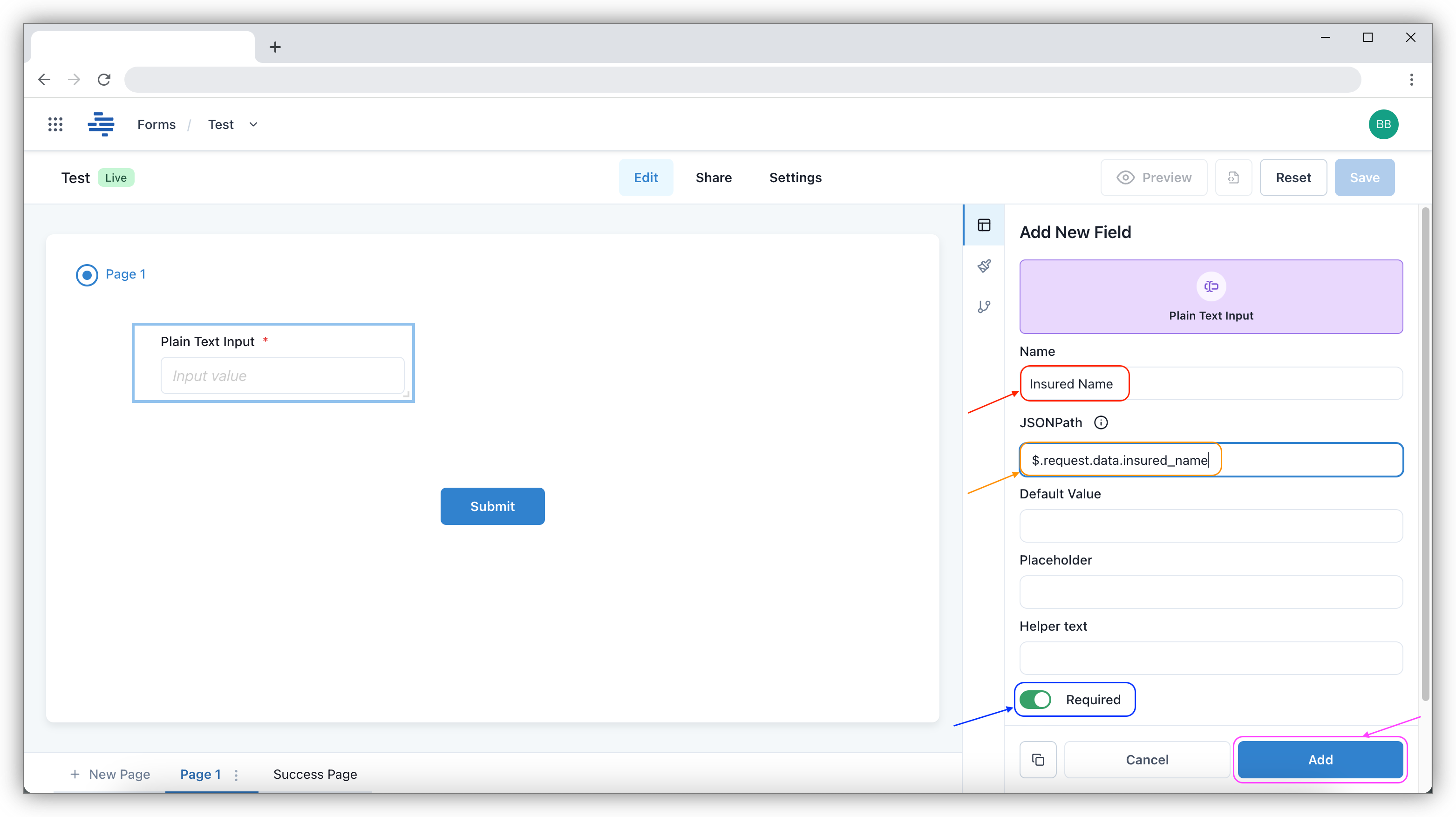
Task: Expand the Test form dropdown chevron
Action: (253, 124)
